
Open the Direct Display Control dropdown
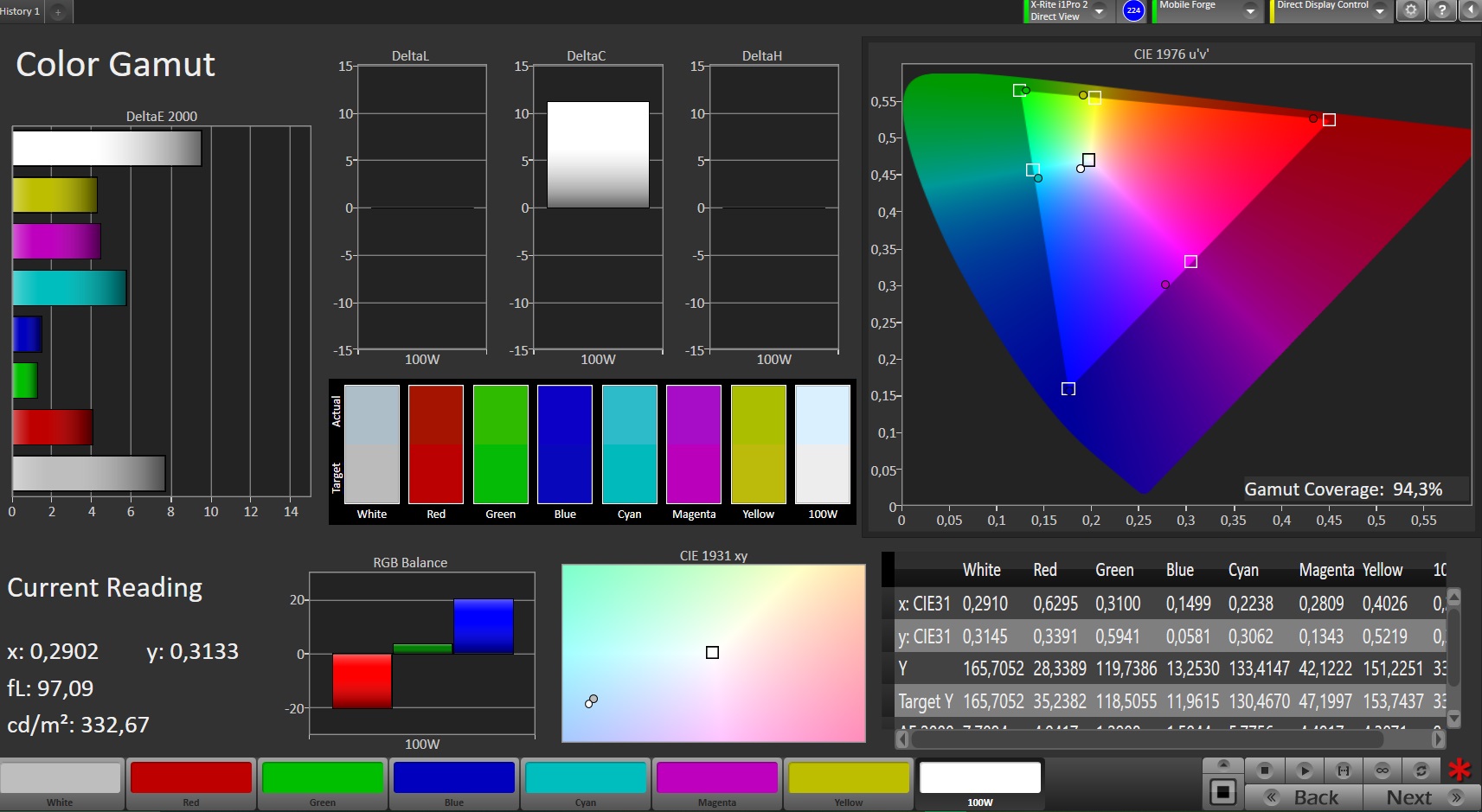click(x=1380, y=11)
